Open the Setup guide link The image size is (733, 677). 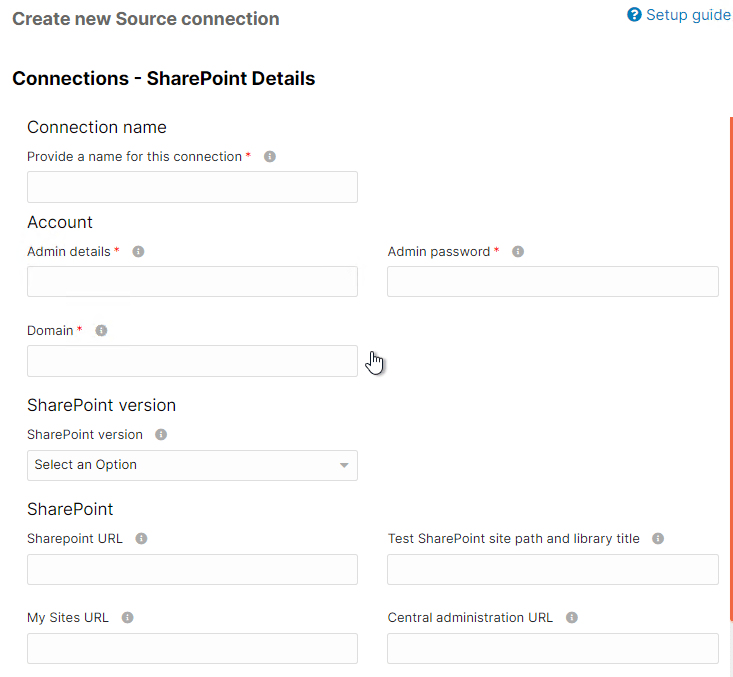click(x=688, y=15)
